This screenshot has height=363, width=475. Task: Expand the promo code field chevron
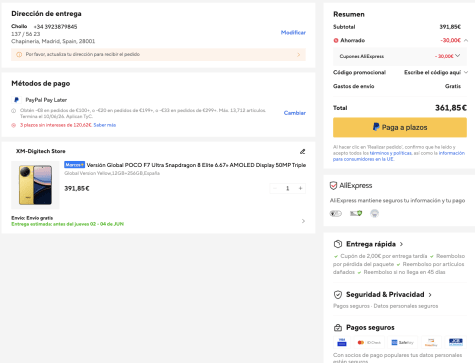coord(466,72)
